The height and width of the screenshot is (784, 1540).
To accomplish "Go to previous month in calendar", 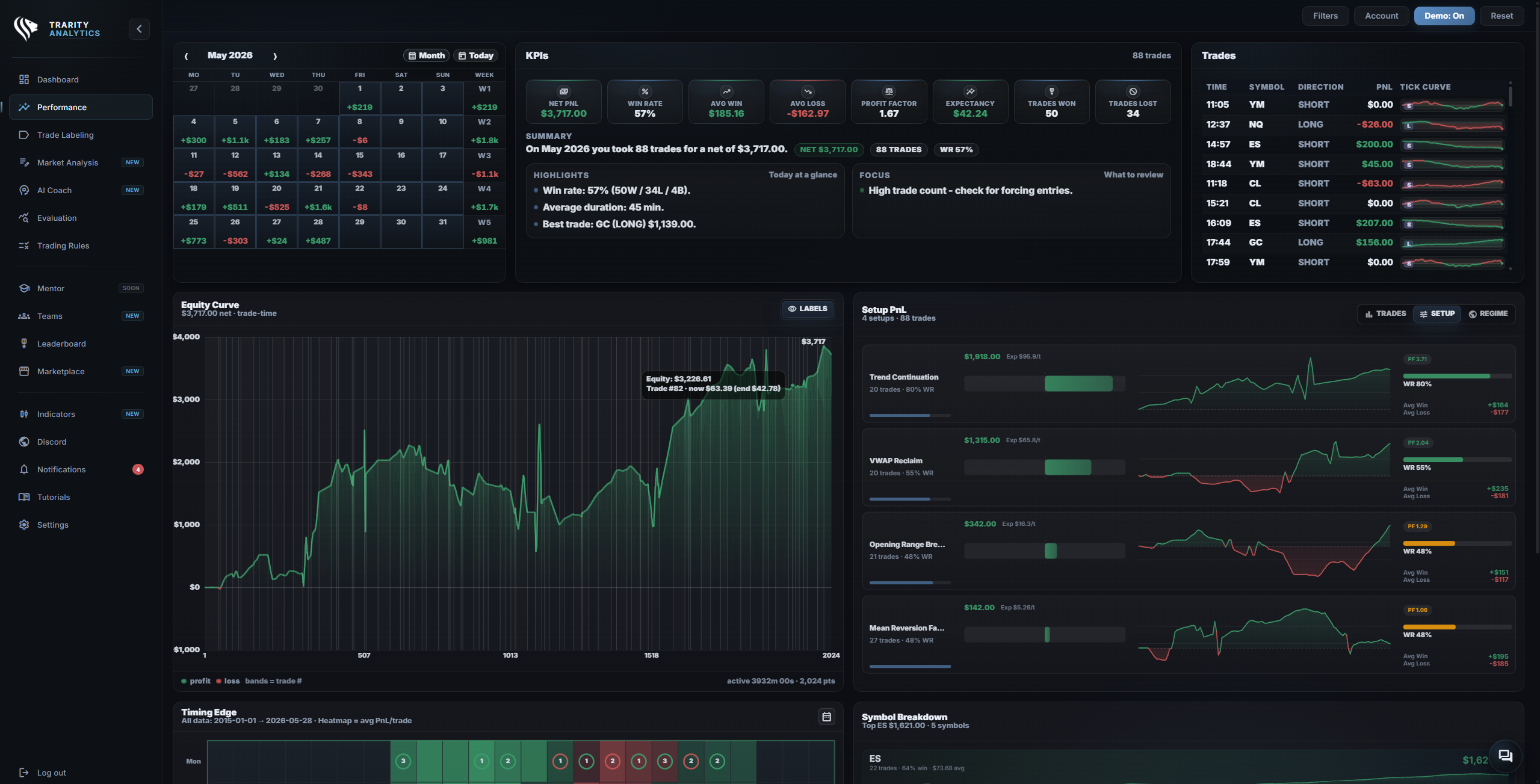I will 186,56.
